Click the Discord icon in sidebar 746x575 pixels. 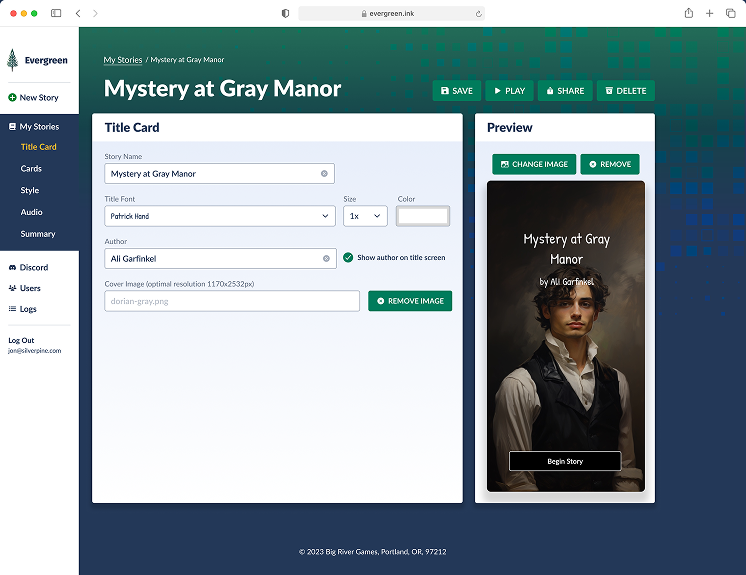(x=12, y=267)
